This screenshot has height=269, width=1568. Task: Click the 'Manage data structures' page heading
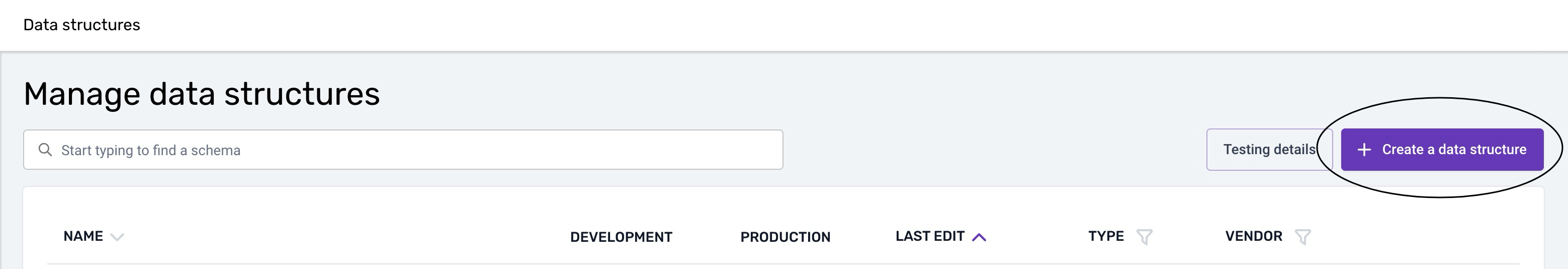point(202,94)
